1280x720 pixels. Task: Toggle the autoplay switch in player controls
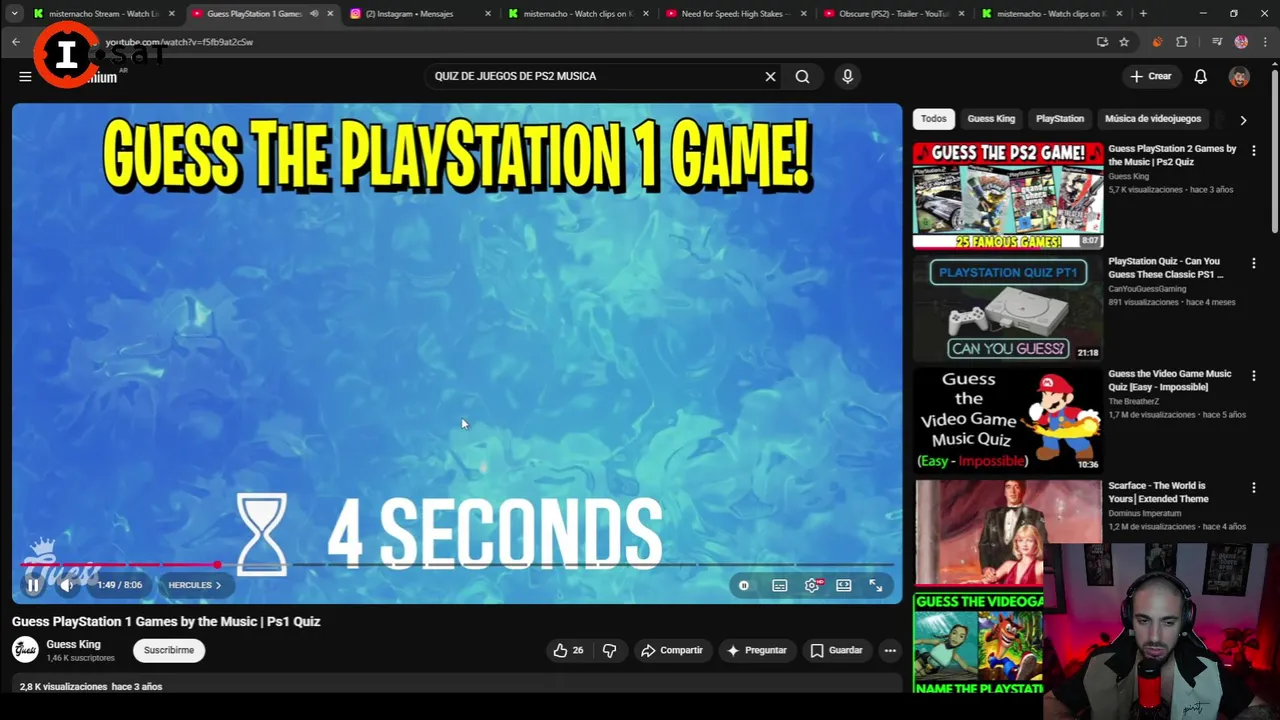(x=744, y=586)
